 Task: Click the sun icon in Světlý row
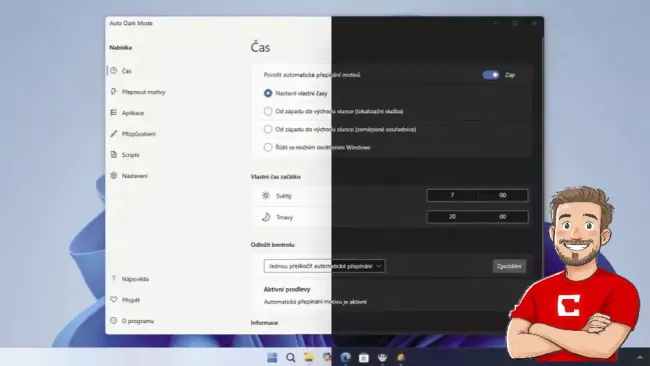coord(266,196)
